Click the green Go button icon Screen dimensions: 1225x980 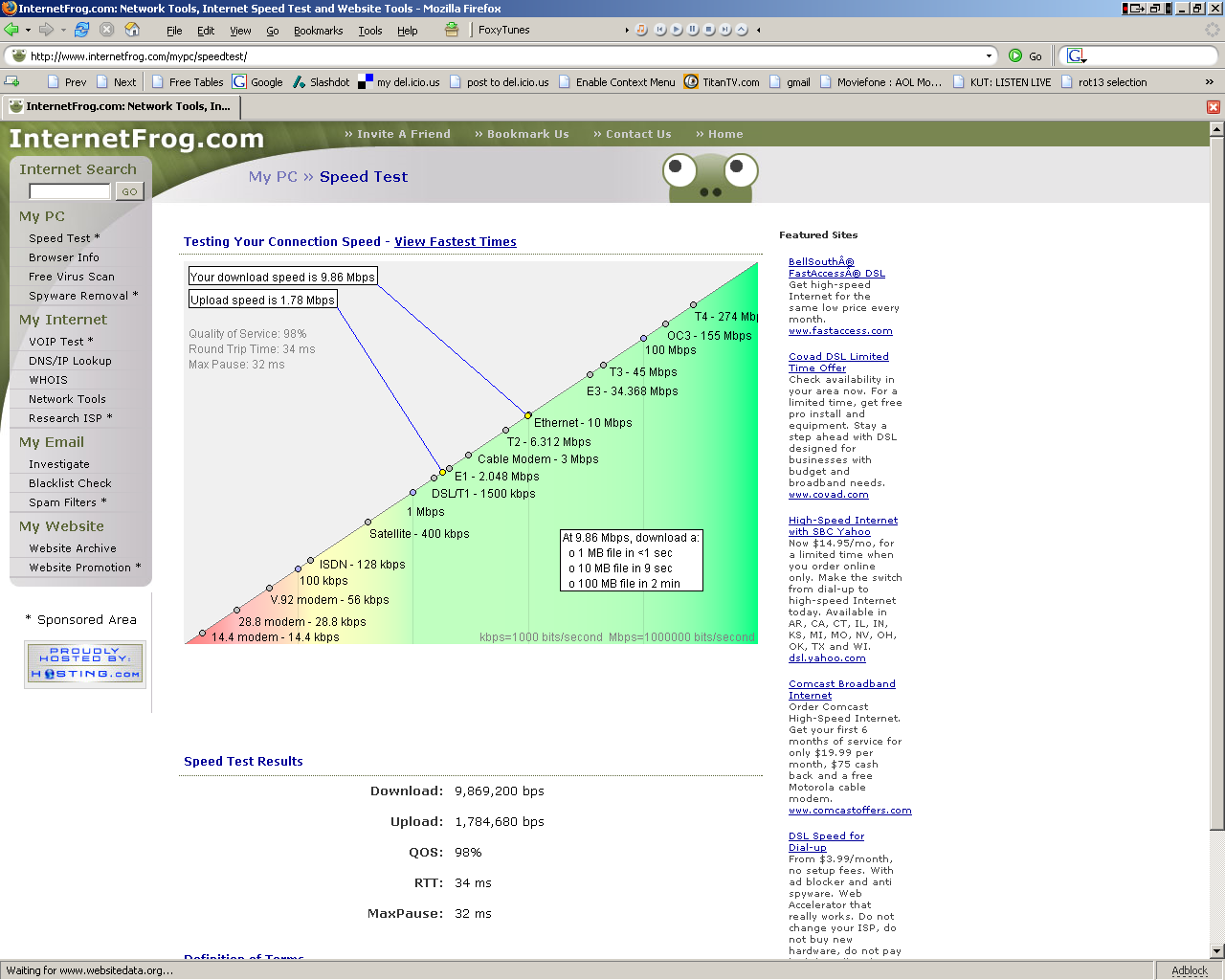(x=1015, y=56)
